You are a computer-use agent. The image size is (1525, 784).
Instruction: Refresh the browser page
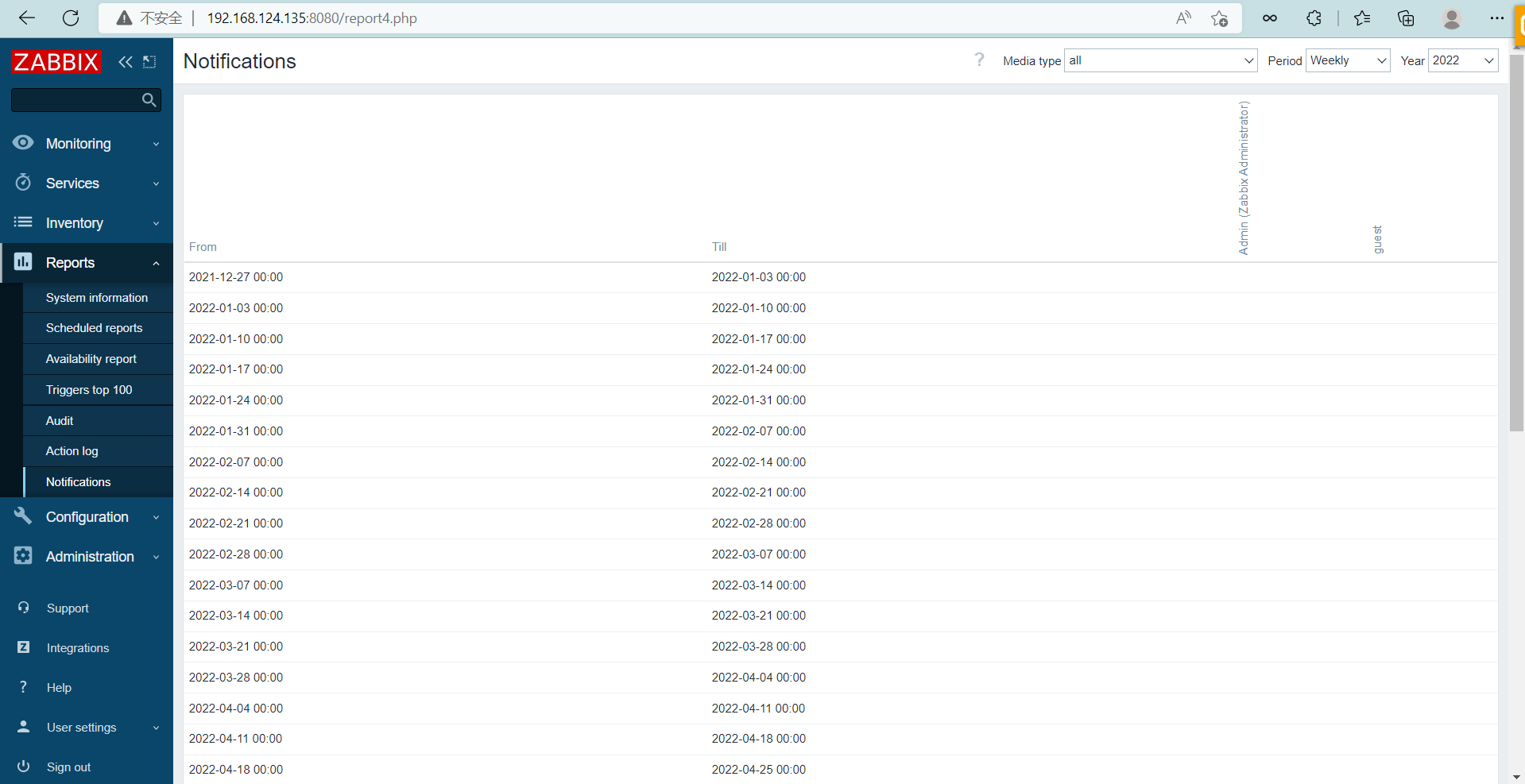tap(71, 18)
